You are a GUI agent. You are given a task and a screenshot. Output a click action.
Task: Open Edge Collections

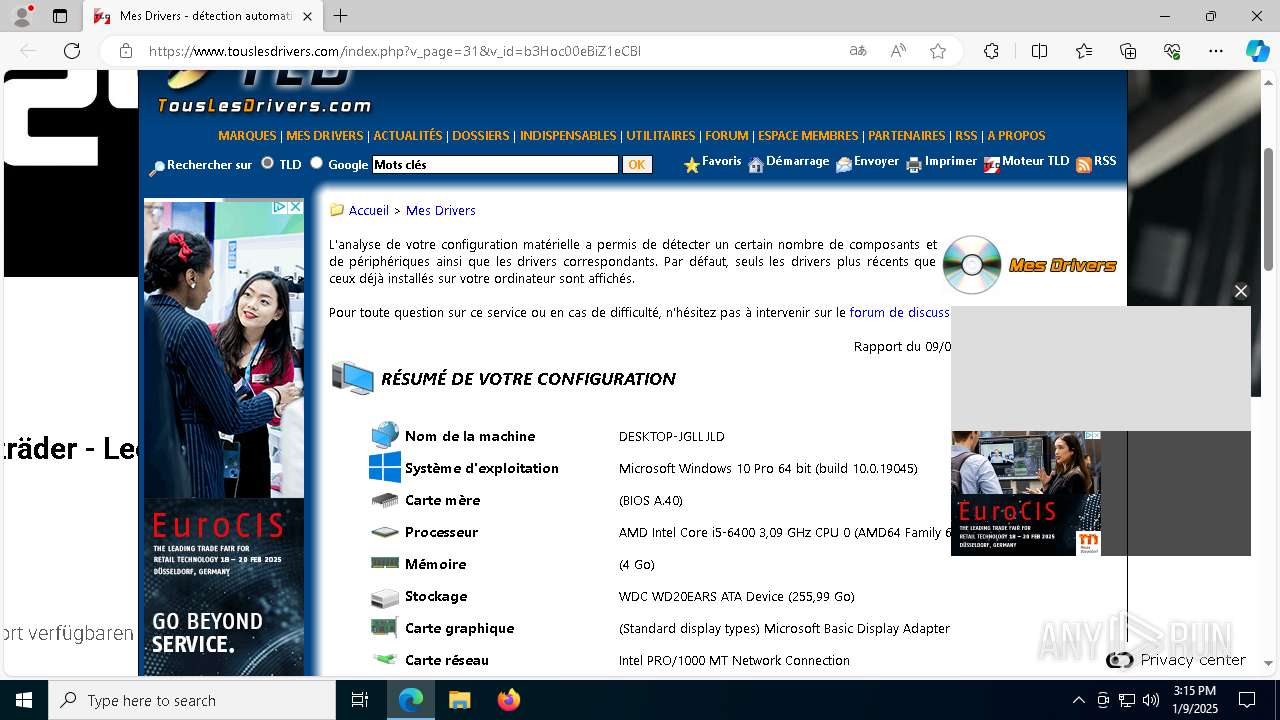pos(1129,51)
